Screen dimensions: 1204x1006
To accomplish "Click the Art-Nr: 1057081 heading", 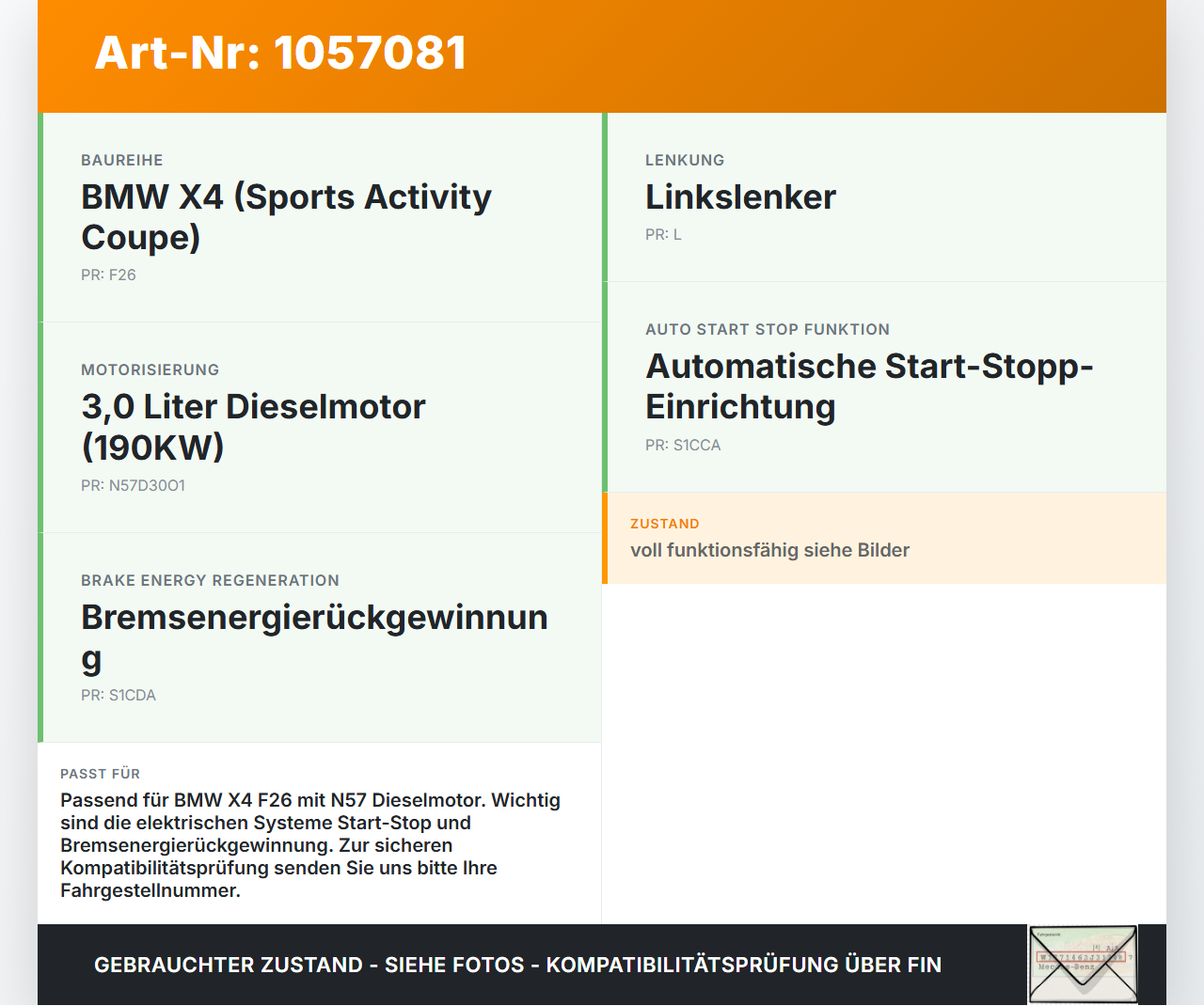I will pos(280,53).
